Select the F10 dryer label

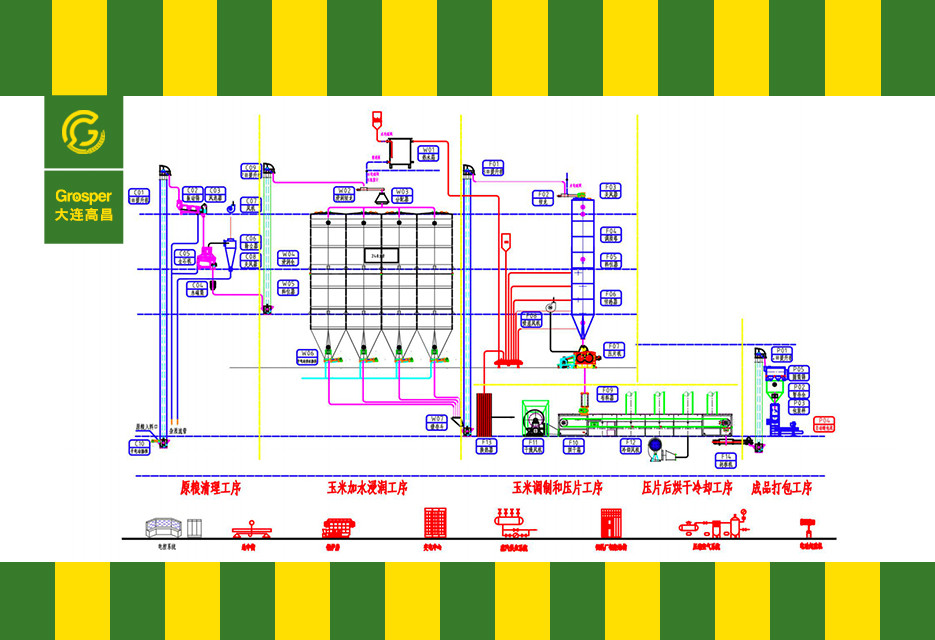tap(574, 446)
